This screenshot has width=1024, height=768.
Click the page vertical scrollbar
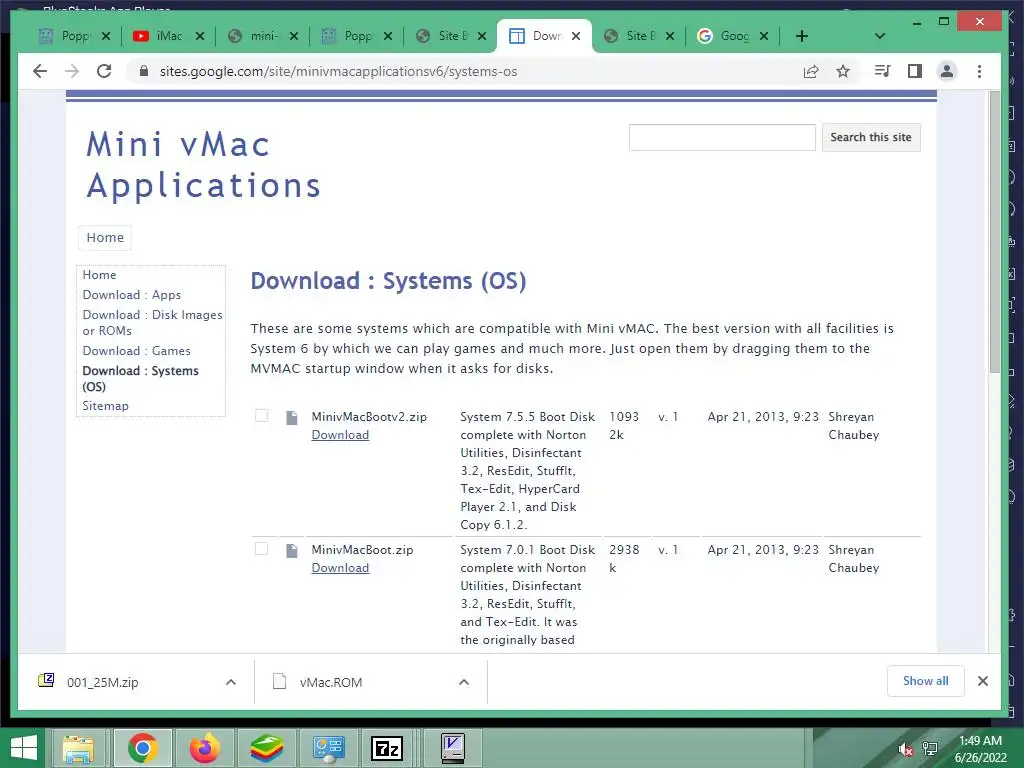tap(995, 232)
